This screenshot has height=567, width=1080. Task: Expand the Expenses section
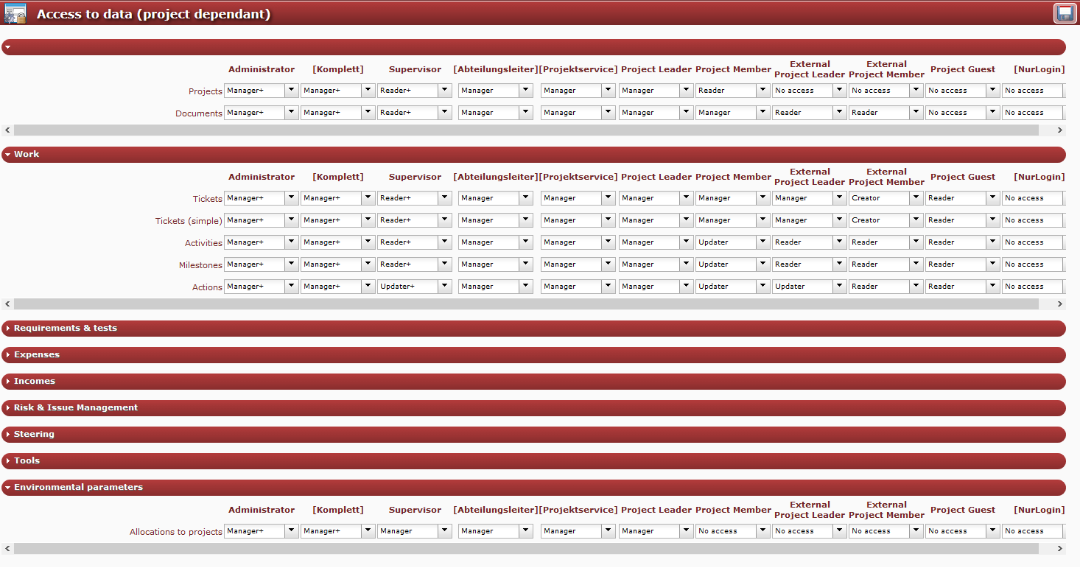36,355
